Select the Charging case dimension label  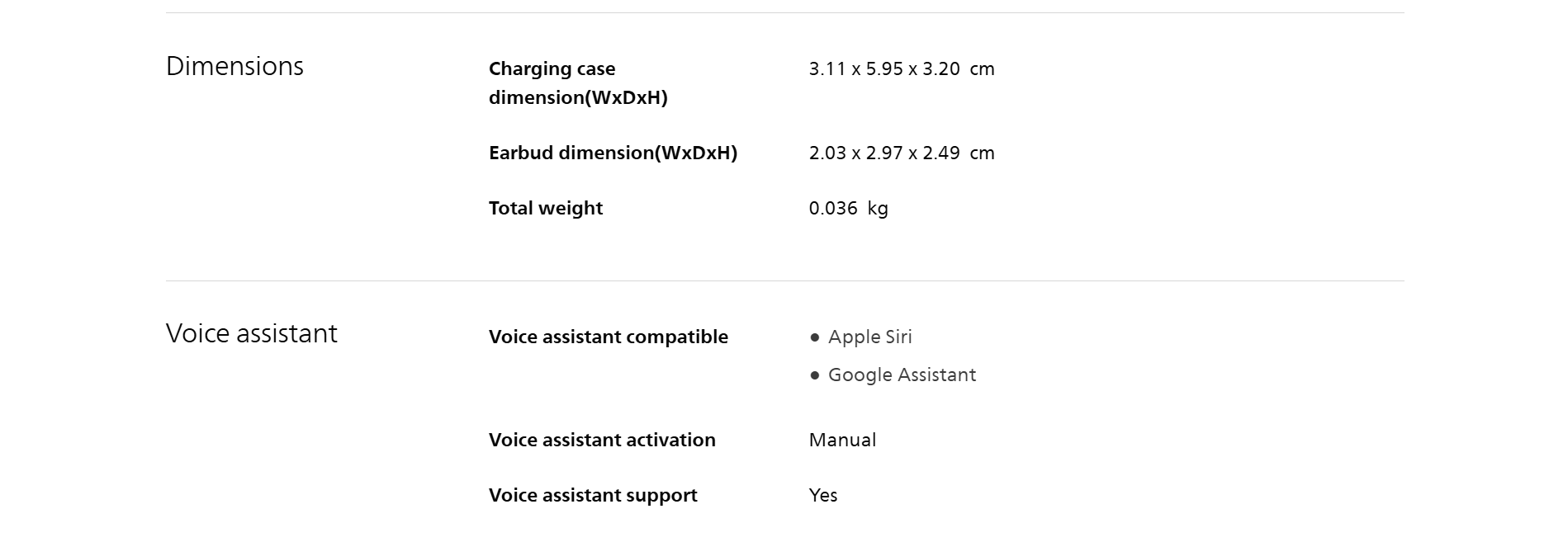pos(577,82)
